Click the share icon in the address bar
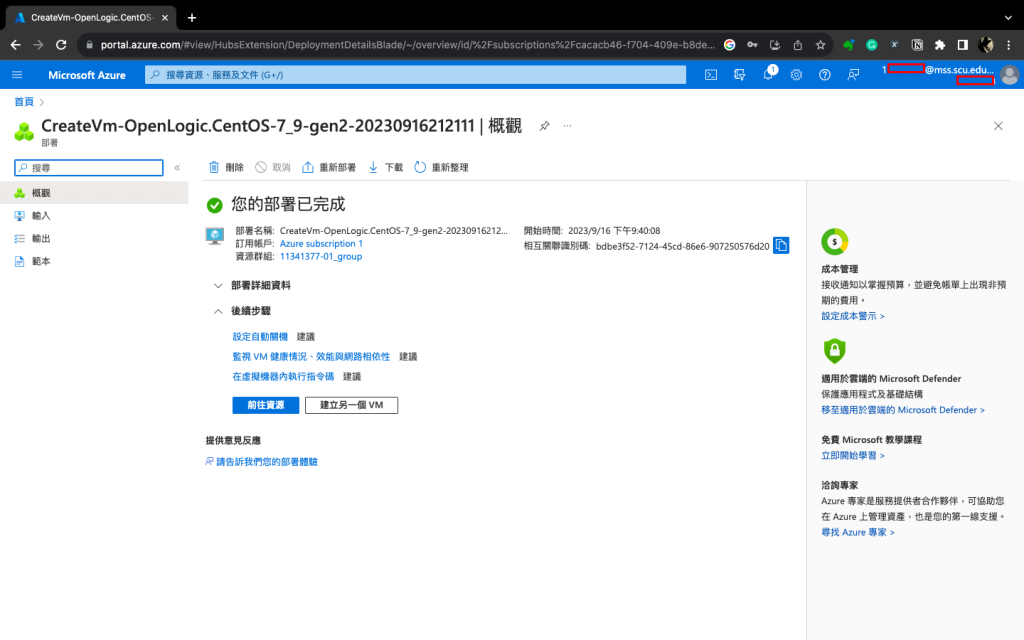The width and height of the screenshot is (1024, 640). pyautogui.click(x=797, y=45)
